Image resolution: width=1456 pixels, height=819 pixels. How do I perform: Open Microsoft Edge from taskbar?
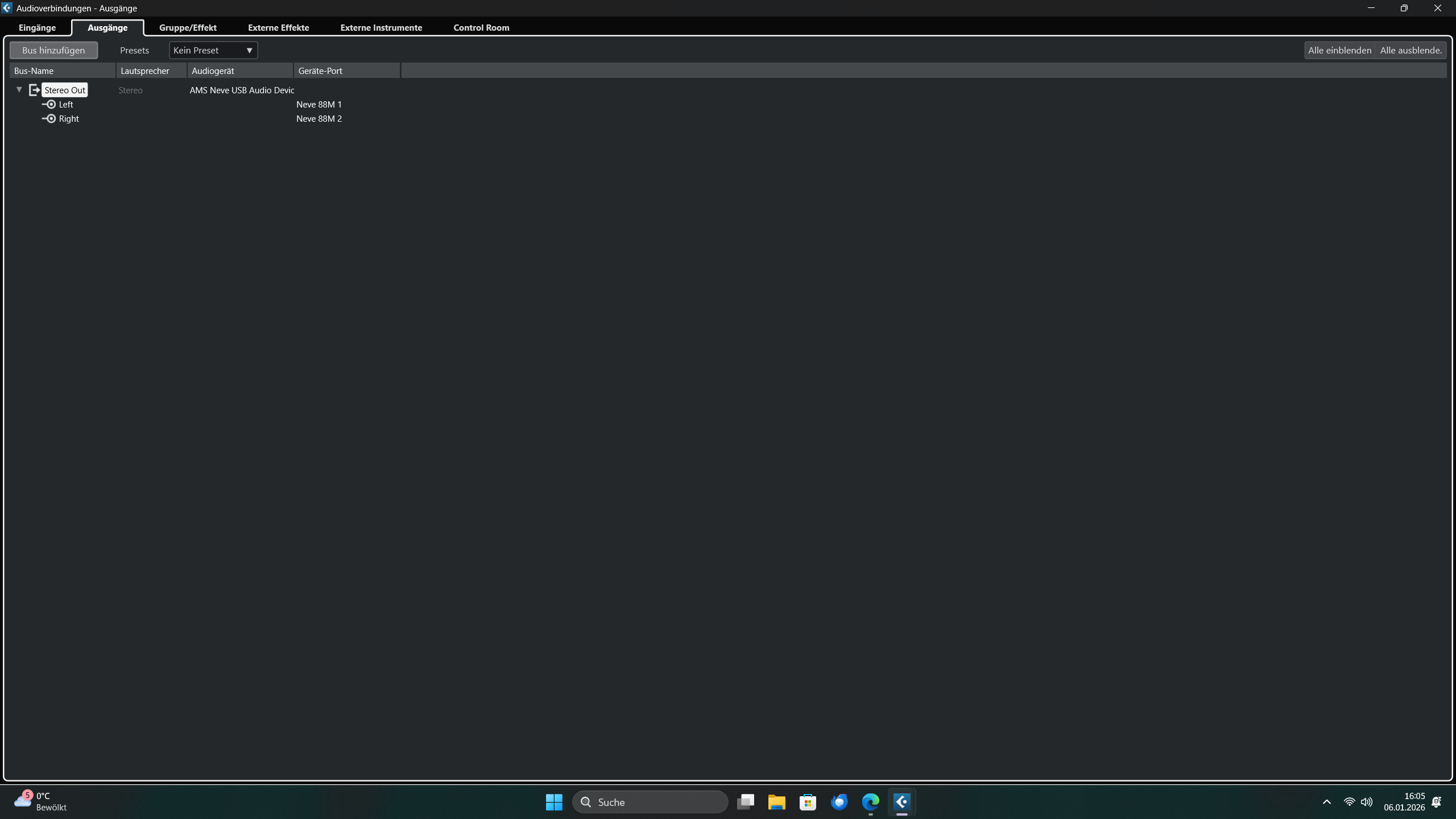tap(870, 802)
